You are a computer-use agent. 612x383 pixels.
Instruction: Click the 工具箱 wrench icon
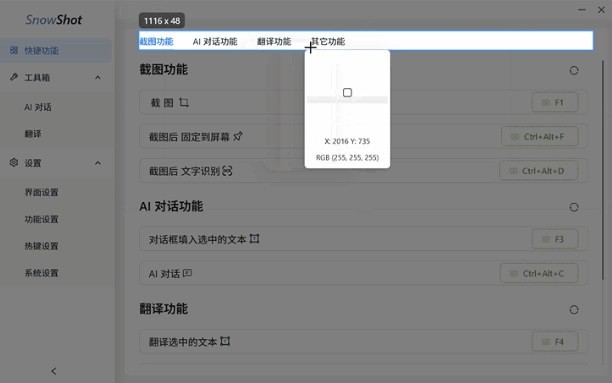pyautogui.click(x=14, y=77)
